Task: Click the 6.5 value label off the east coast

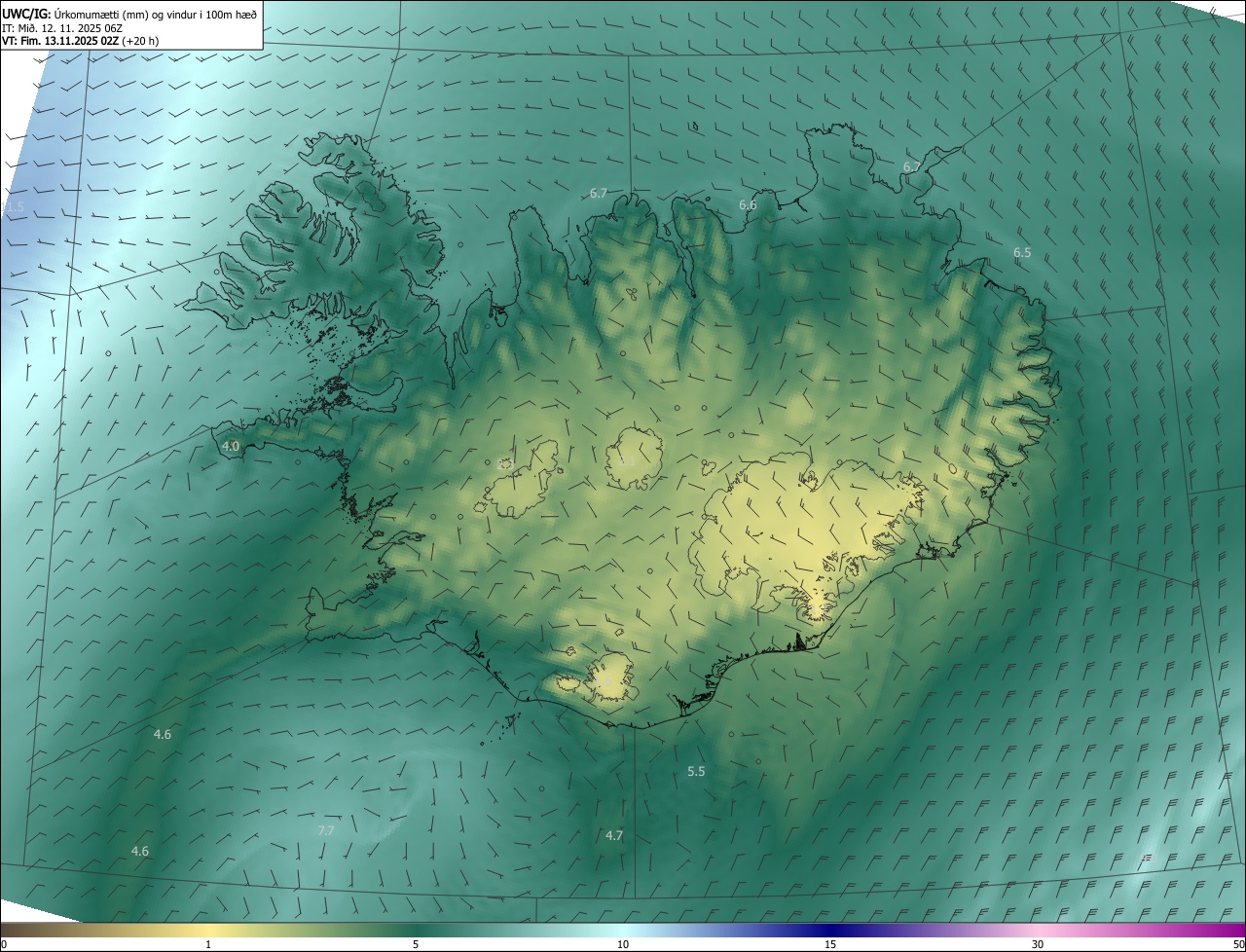Action: tap(1022, 253)
